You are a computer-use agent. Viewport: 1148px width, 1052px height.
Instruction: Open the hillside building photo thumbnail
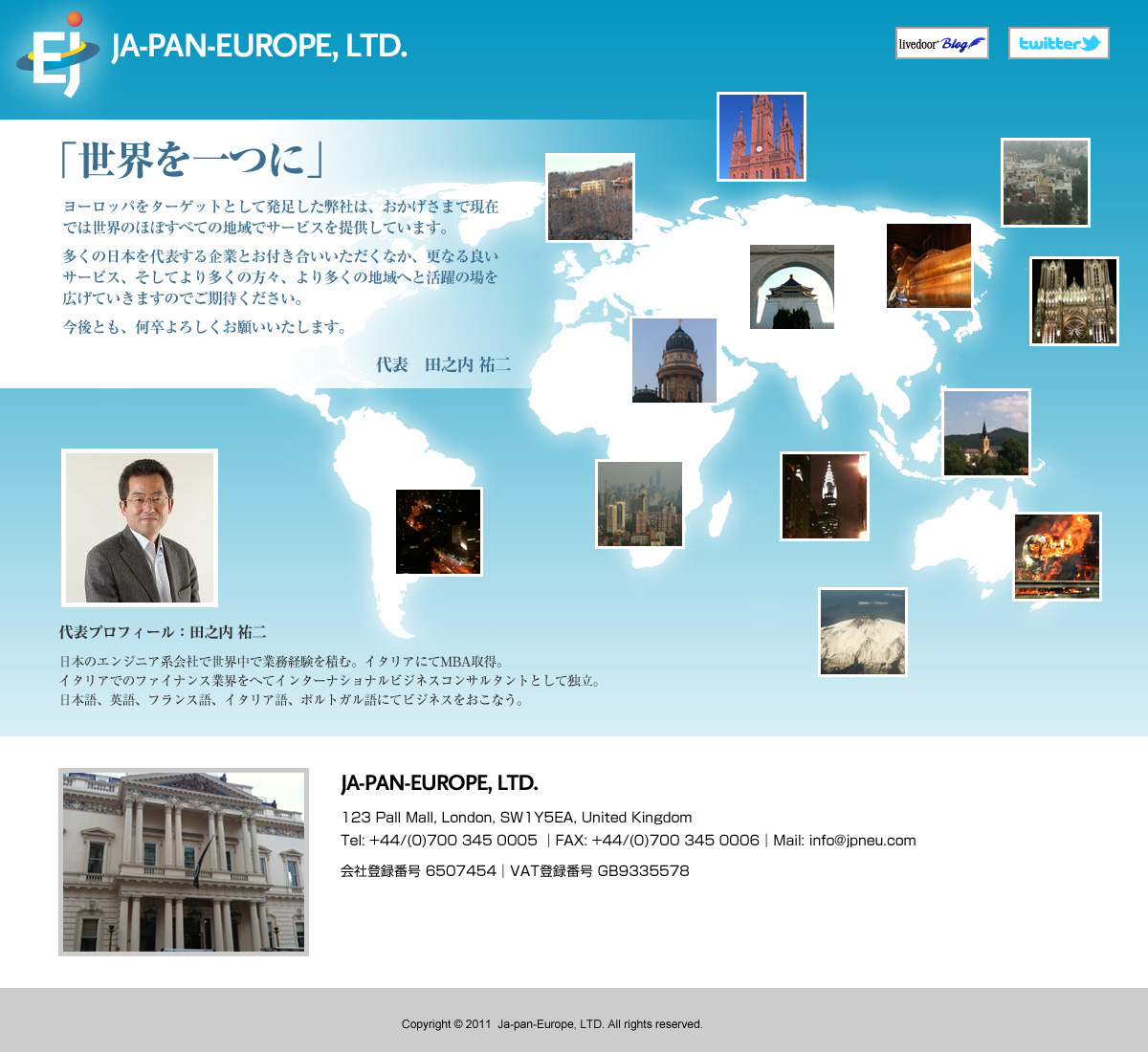click(x=590, y=198)
